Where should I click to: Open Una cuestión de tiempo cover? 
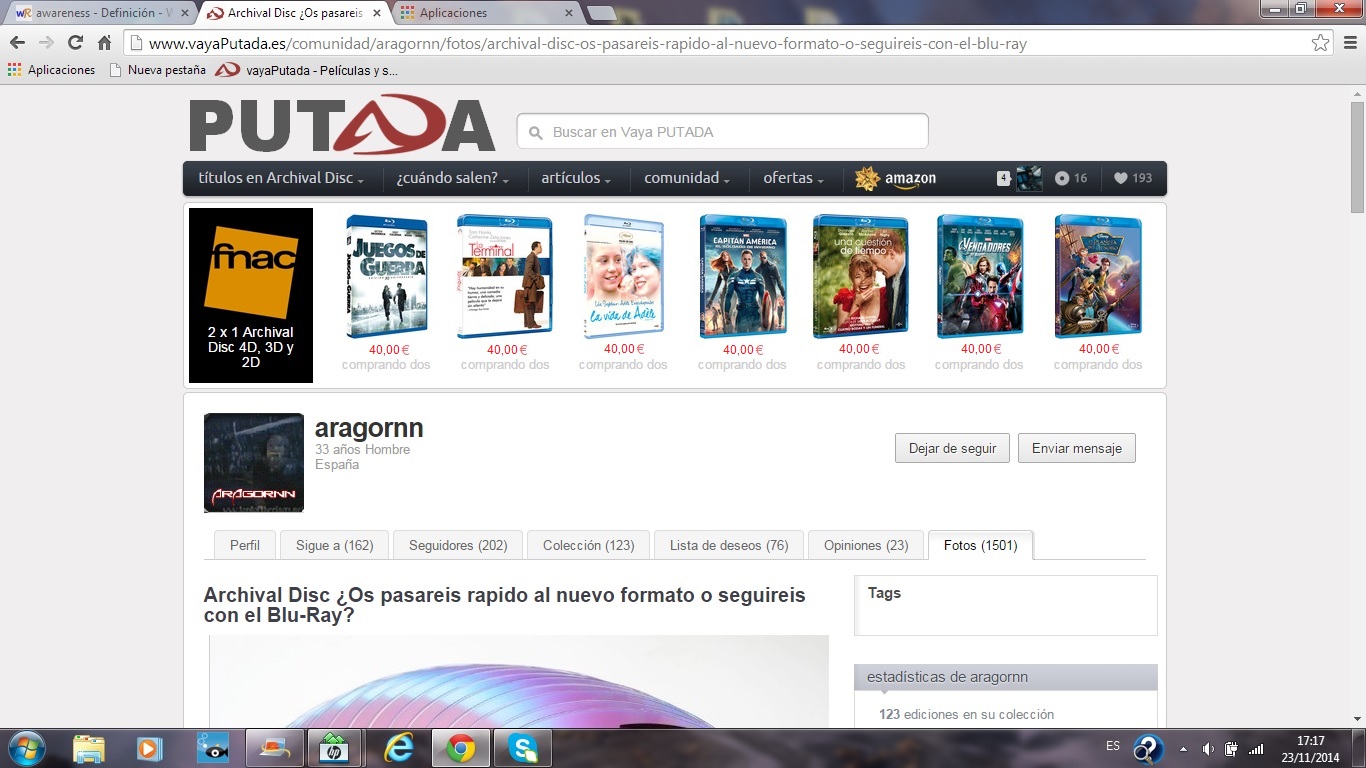[x=861, y=277]
